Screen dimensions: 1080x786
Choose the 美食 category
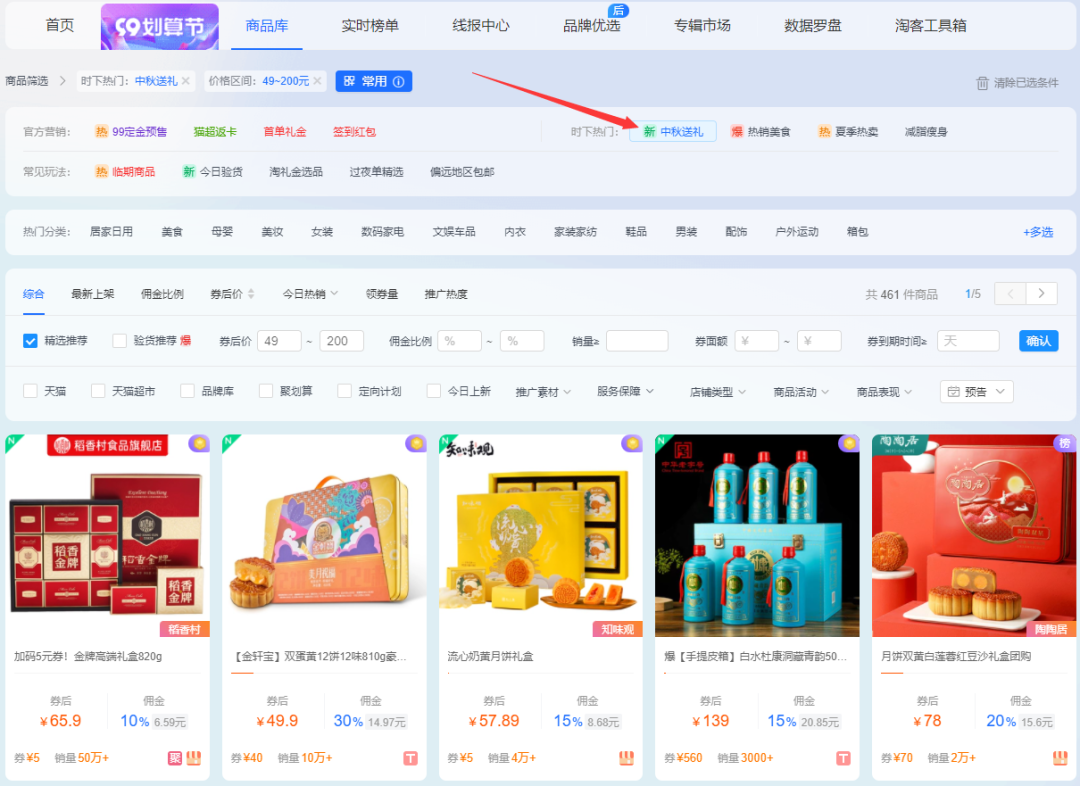tap(172, 232)
